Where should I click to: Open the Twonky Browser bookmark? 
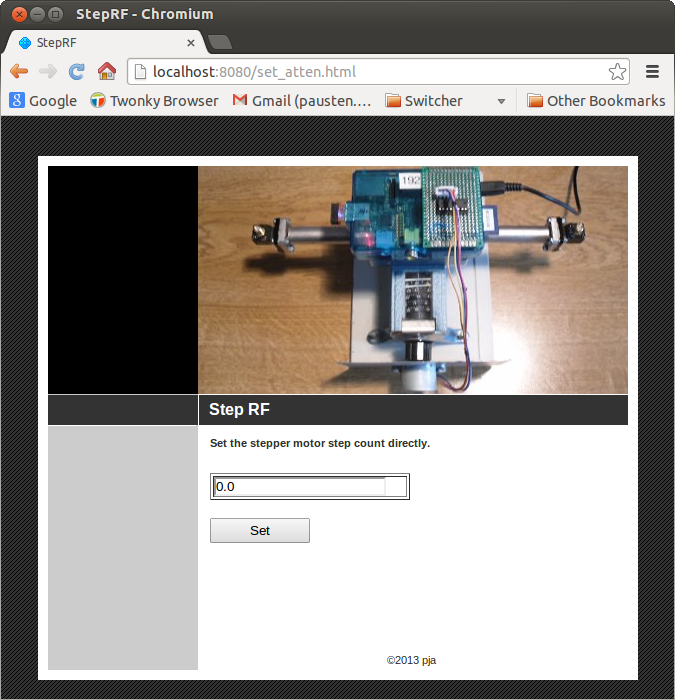click(x=154, y=100)
